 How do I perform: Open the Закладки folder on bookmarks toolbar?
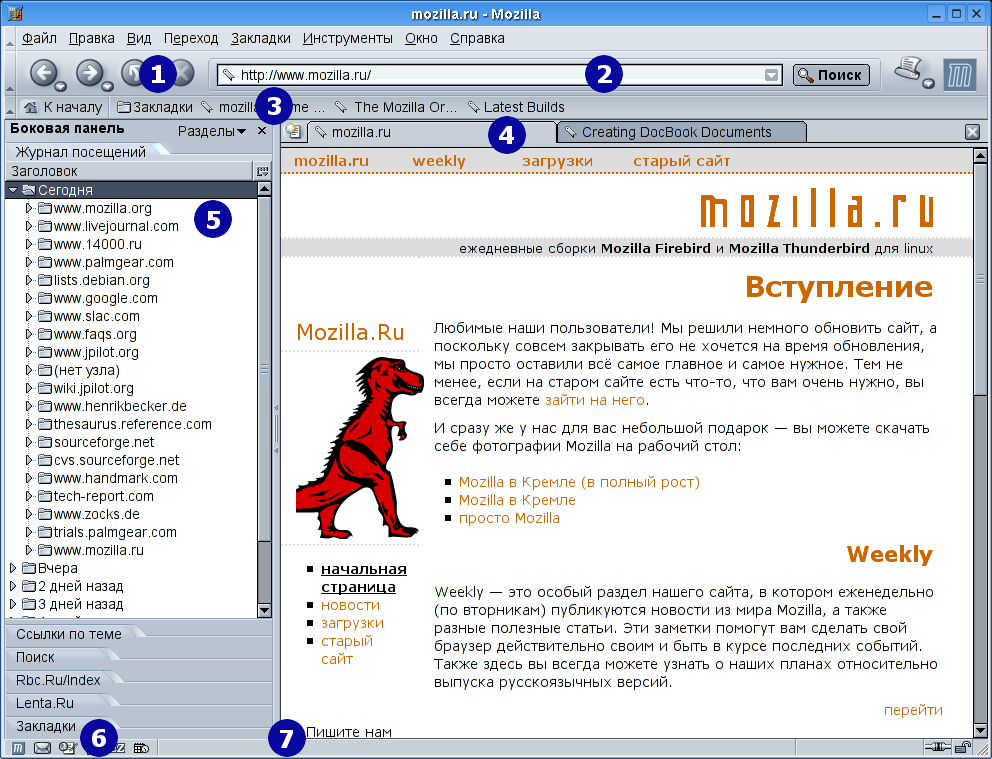pyautogui.click(x=155, y=107)
